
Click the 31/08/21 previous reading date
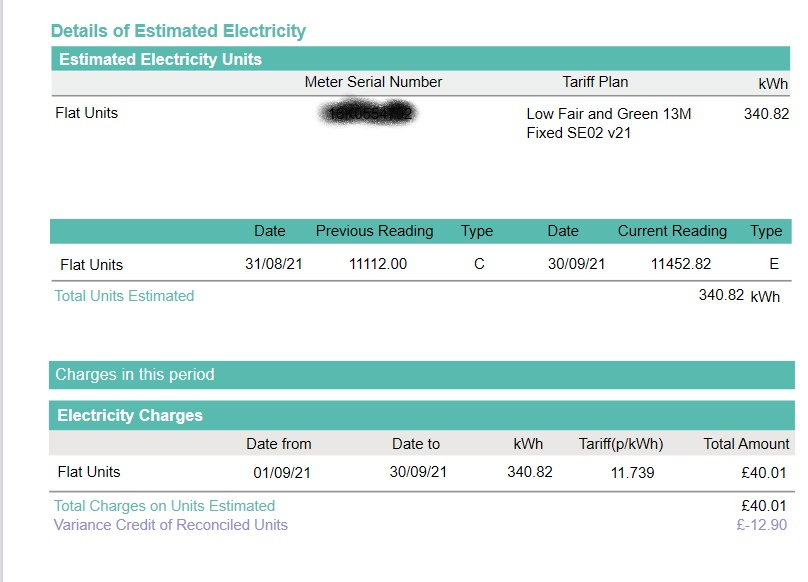[x=274, y=264]
